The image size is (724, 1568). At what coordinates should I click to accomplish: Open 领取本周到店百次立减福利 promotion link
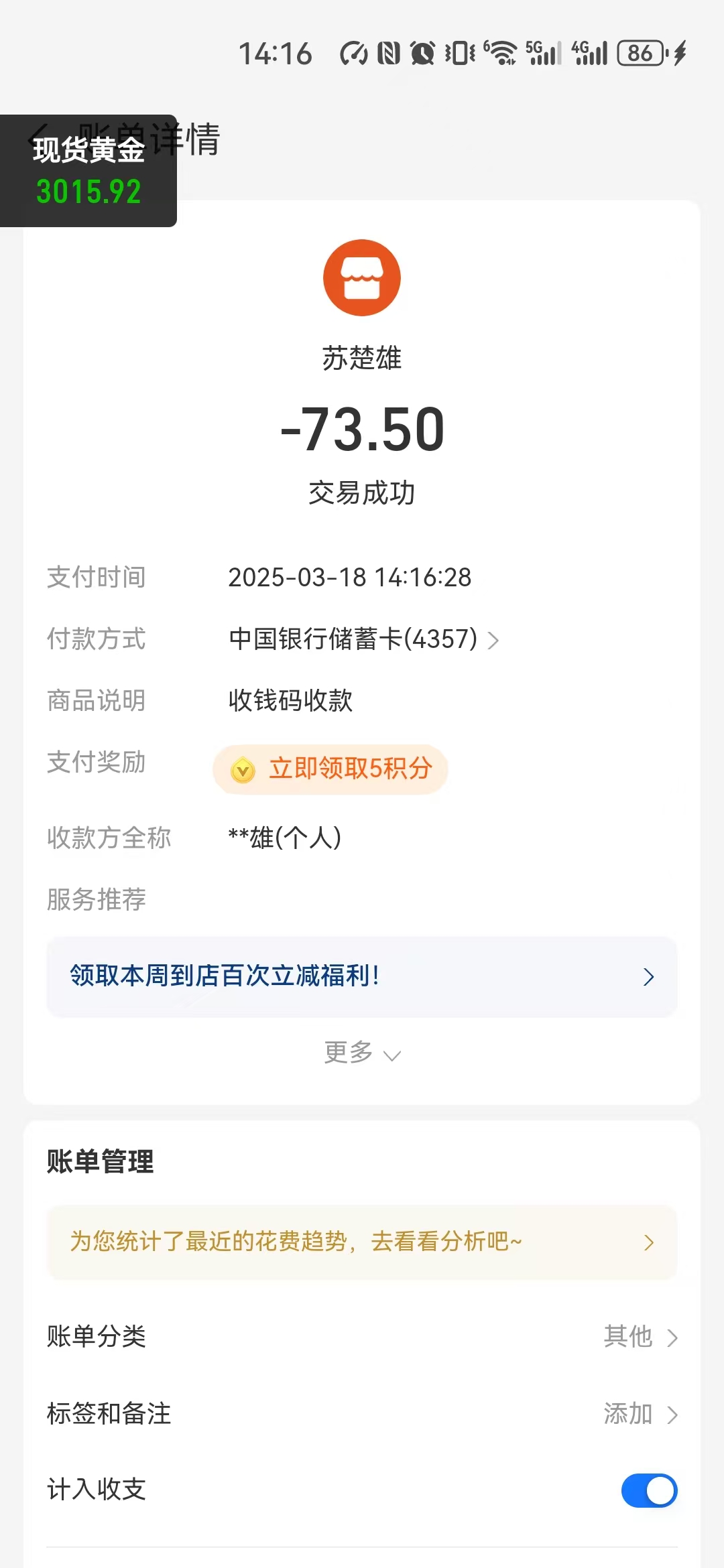tap(362, 976)
